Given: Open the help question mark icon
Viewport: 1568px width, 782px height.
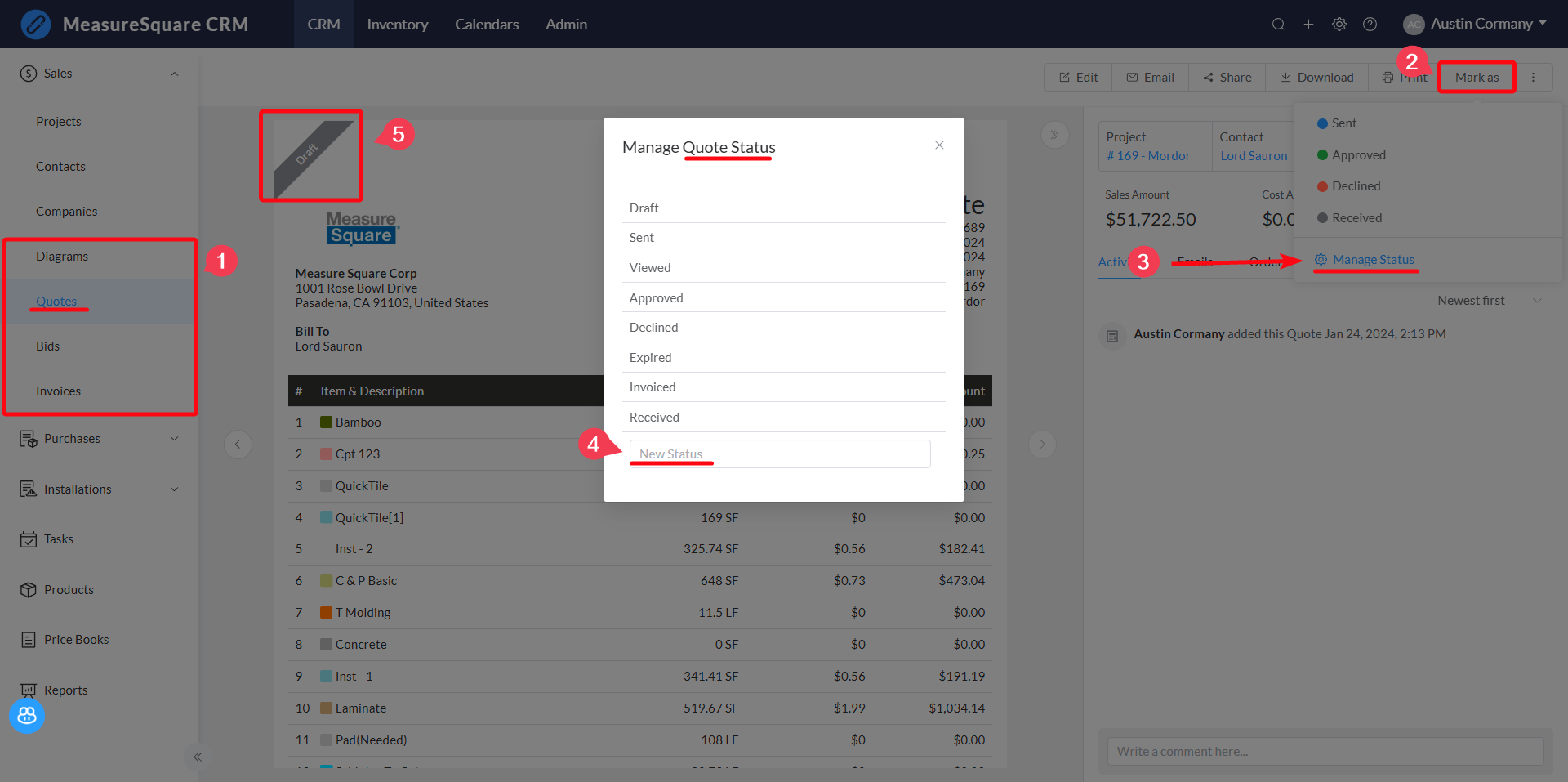Looking at the screenshot, I should (1370, 25).
